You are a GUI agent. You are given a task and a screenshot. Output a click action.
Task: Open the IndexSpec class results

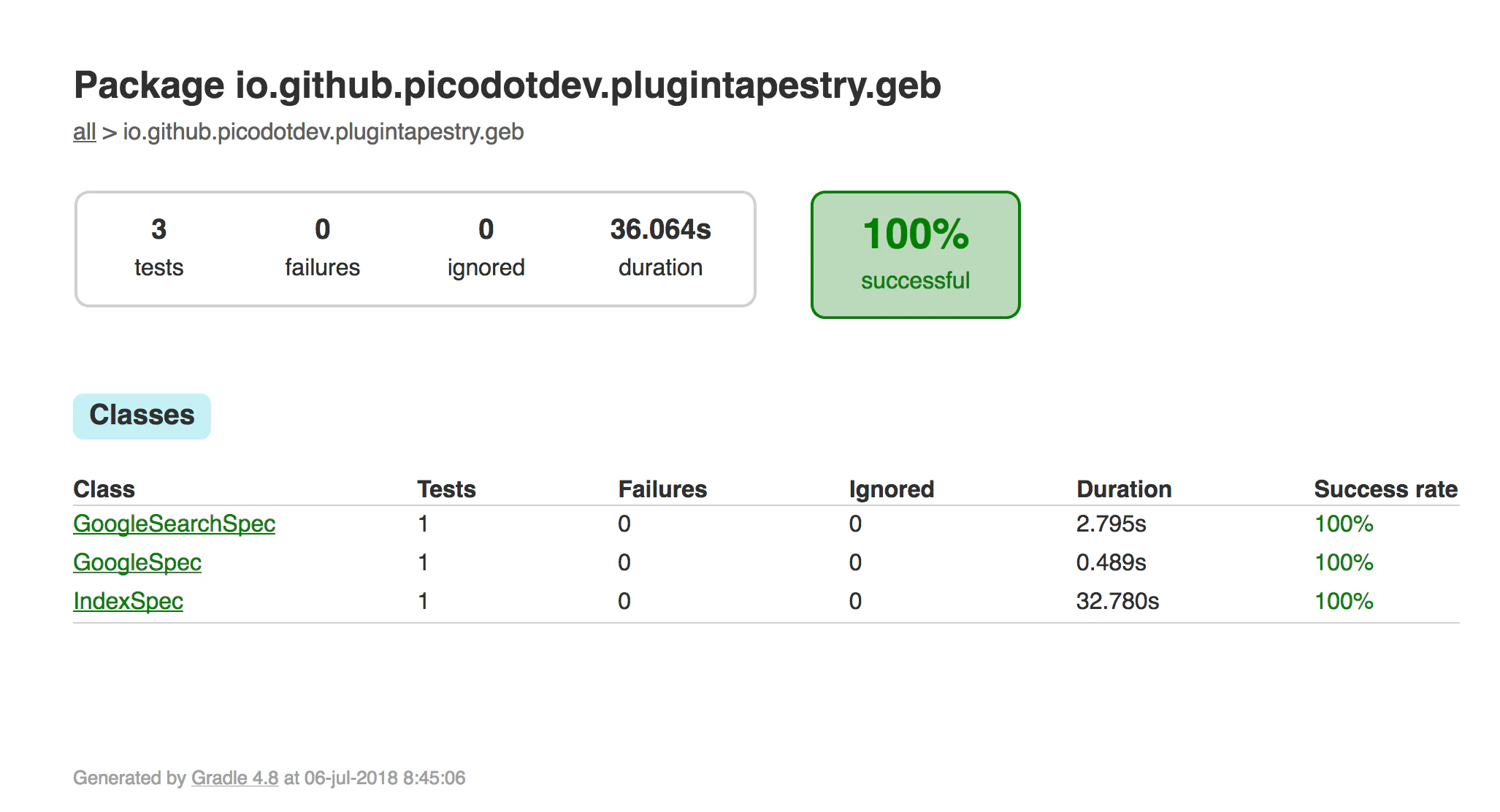[128, 601]
